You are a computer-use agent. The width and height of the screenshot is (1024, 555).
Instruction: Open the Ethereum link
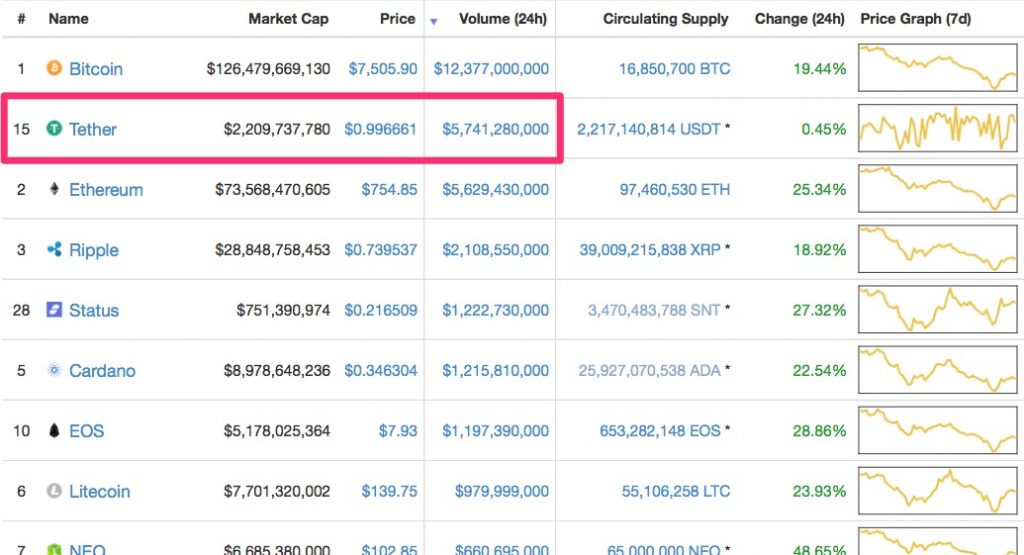pos(106,189)
